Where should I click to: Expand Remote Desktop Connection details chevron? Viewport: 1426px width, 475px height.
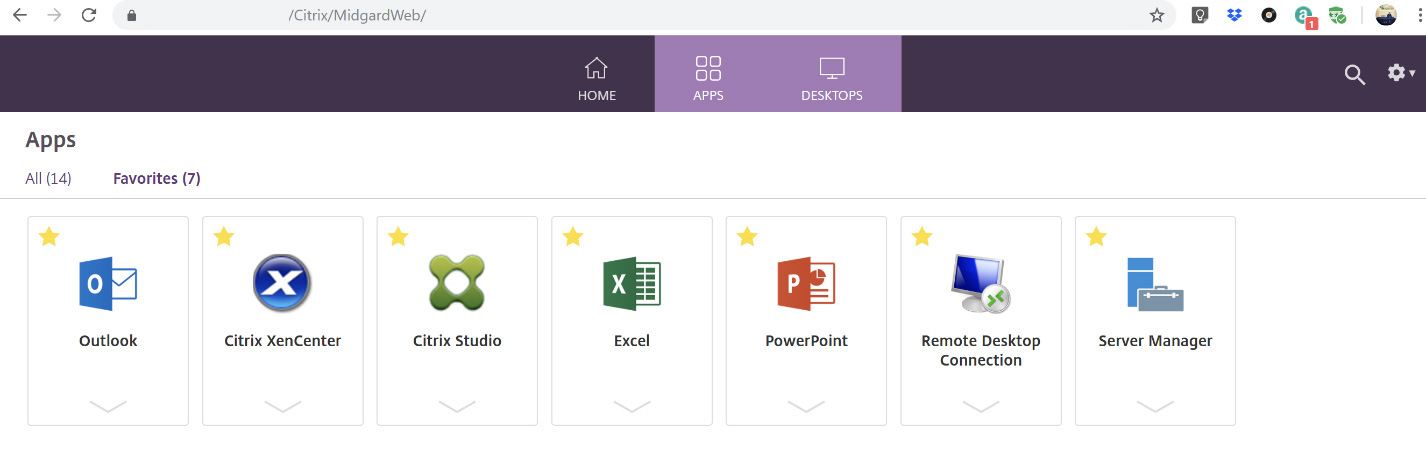pyautogui.click(x=981, y=406)
